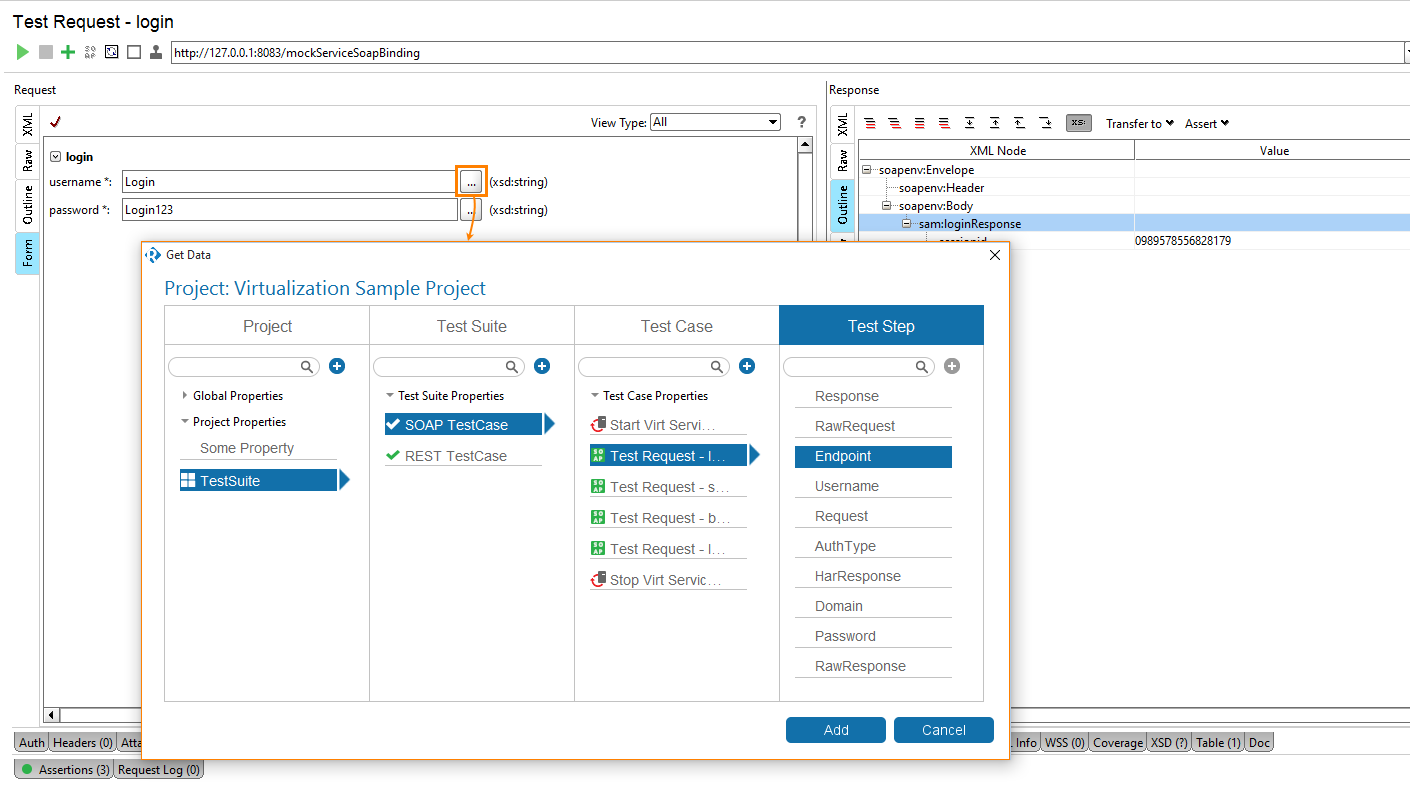Toggle the xs: type display icon in Response

click(x=1078, y=122)
